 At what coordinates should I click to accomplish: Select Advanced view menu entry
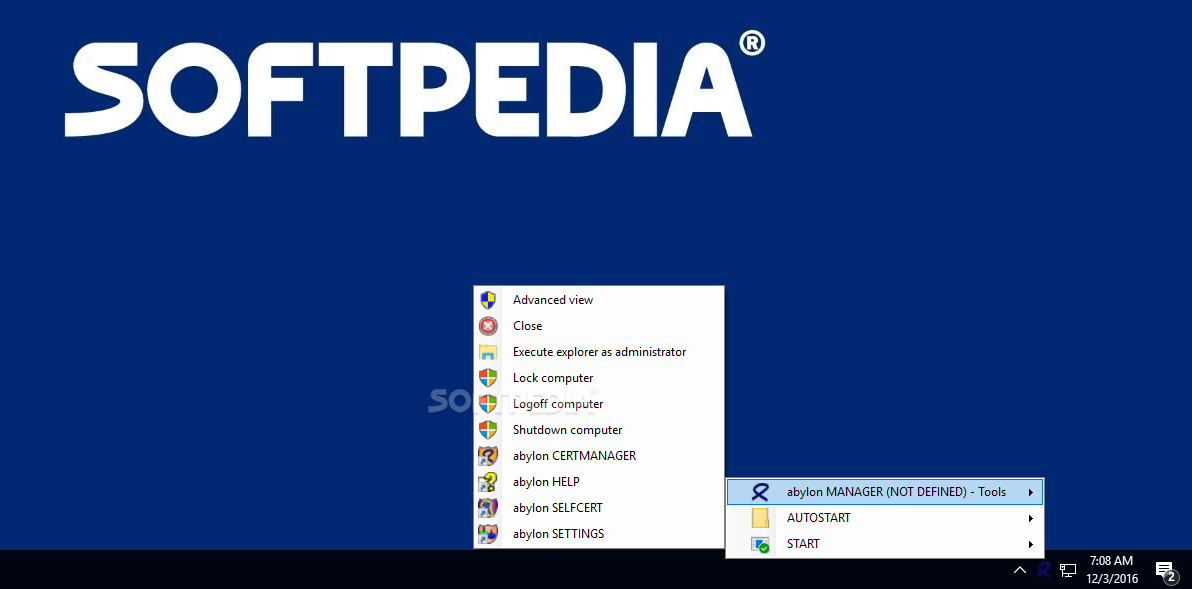click(x=598, y=299)
